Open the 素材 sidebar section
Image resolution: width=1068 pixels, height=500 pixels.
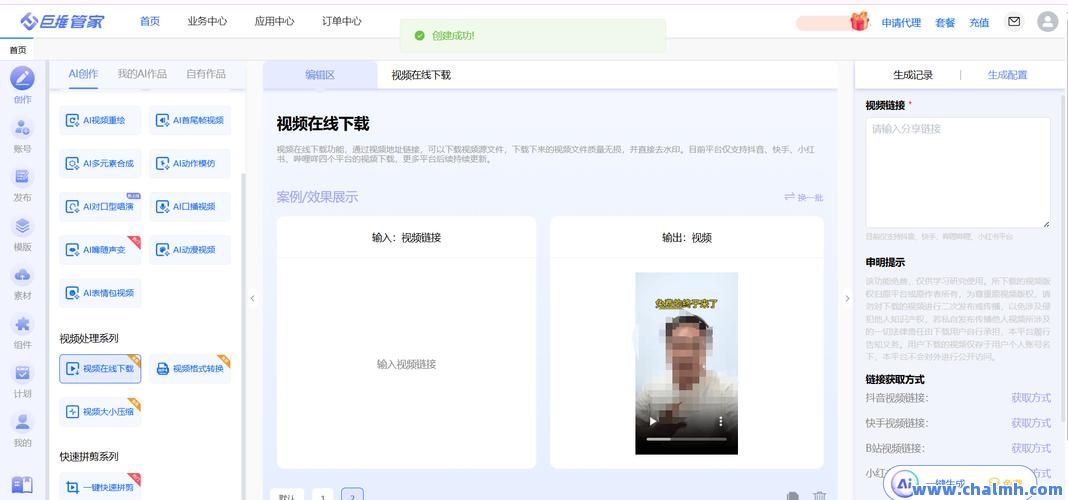(22, 281)
